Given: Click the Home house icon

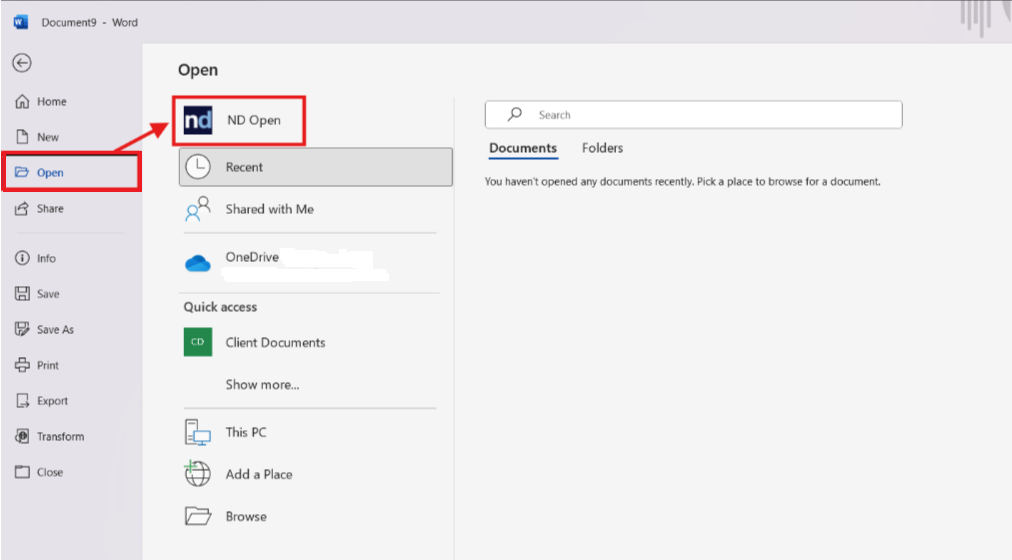Looking at the screenshot, I should (23, 101).
